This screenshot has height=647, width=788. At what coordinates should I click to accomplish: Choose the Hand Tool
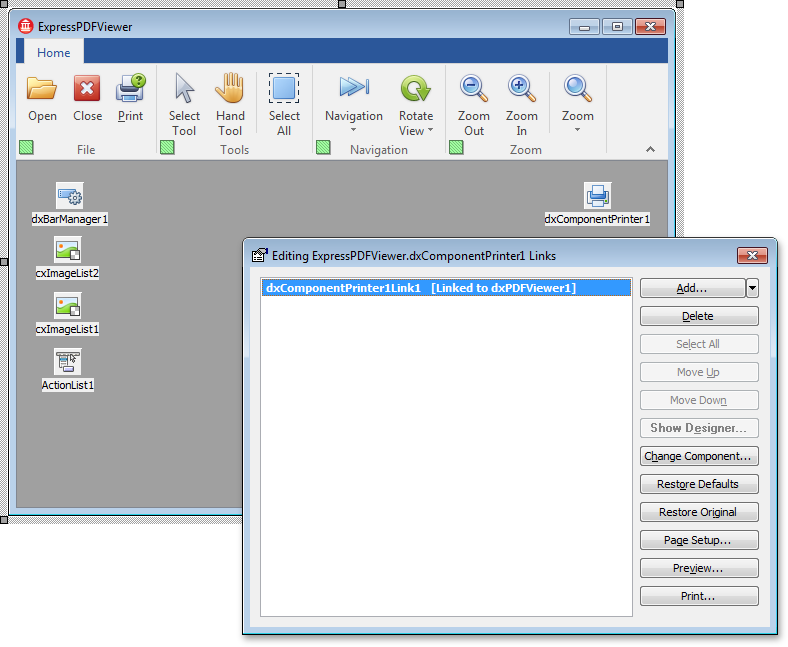coord(230,89)
